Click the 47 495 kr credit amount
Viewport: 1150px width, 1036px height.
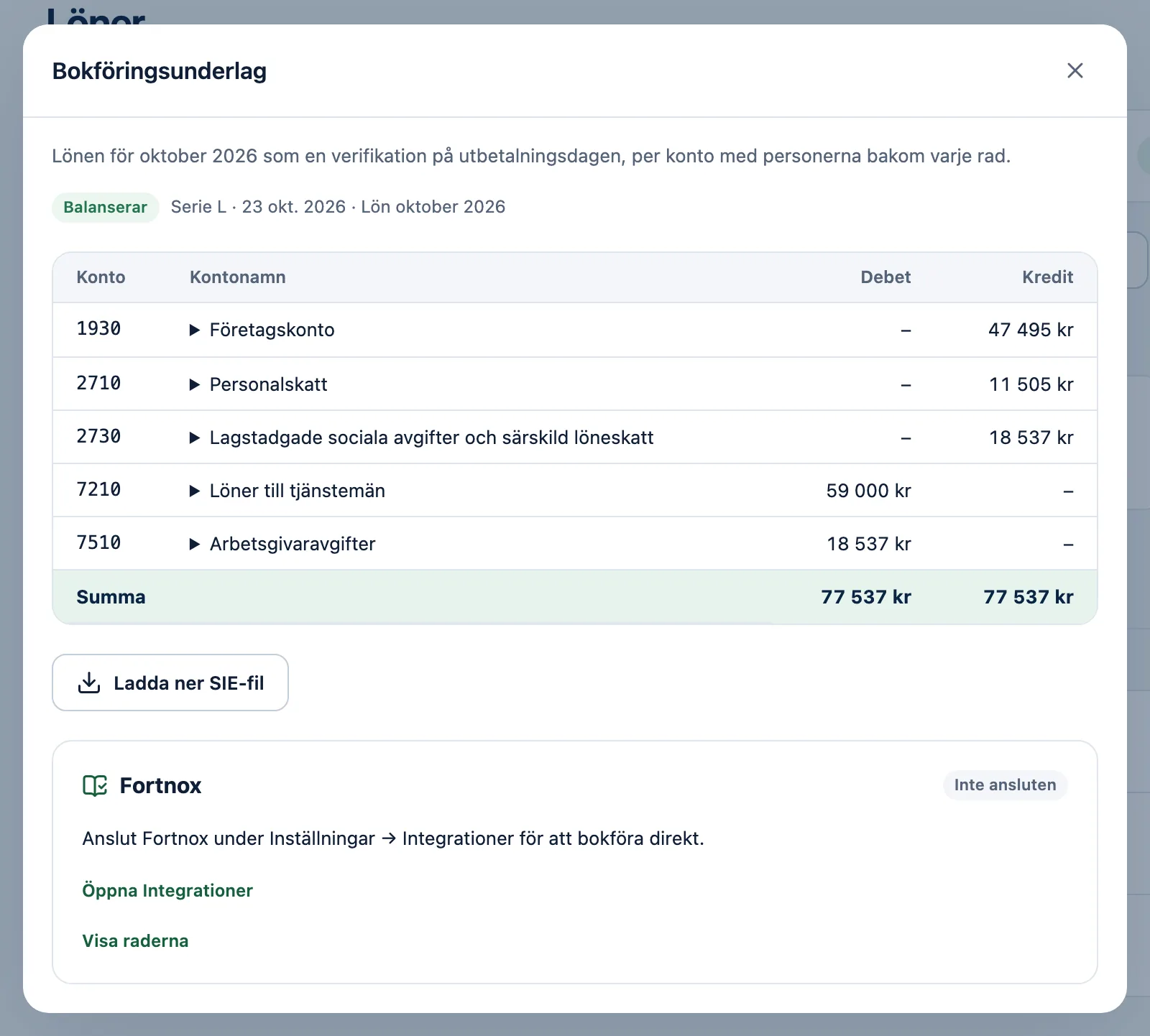click(x=1031, y=330)
